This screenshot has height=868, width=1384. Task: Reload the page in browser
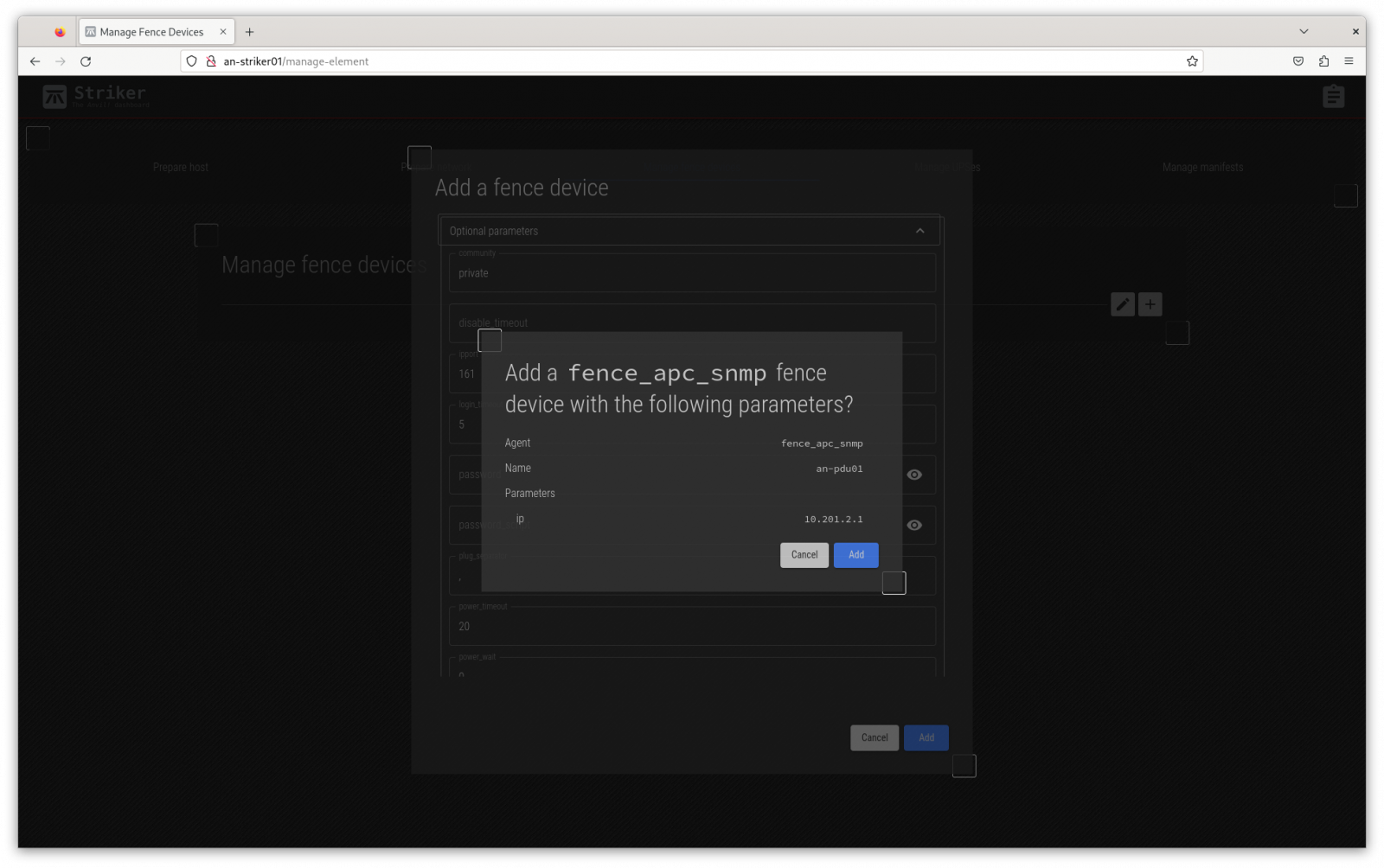tap(86, 61)
